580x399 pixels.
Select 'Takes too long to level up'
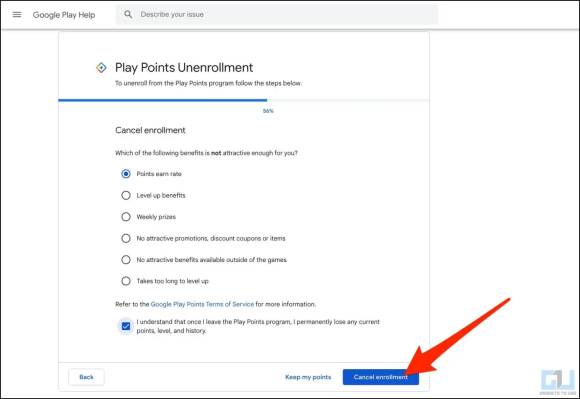click(x=126, y=281)
